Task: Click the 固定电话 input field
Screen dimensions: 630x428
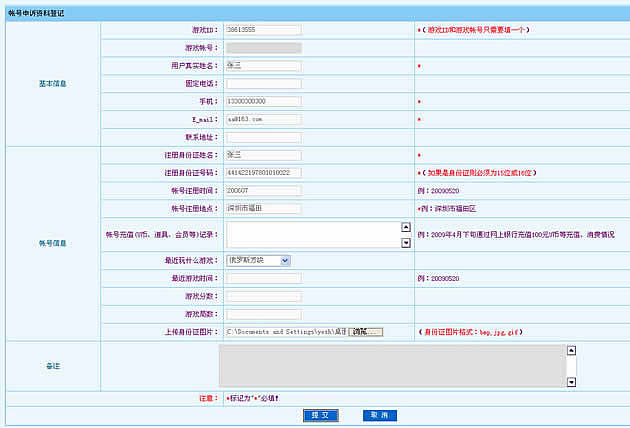Action: coord(263,83)
